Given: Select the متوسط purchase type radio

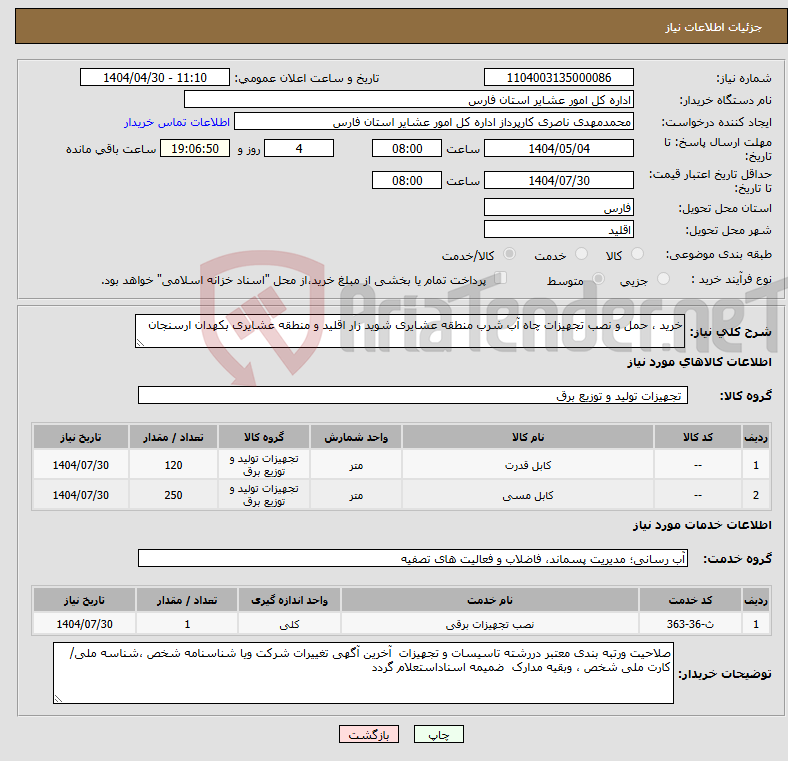Looking at the screenshot, I should click(x=598, y=278).
